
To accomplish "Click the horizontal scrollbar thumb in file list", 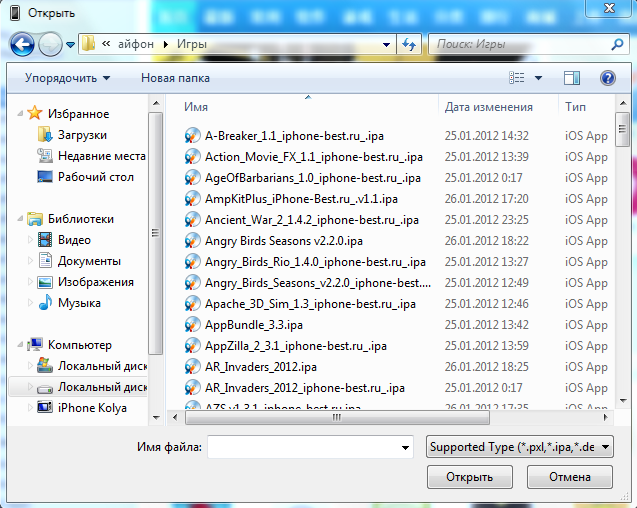I will point(337,417).
